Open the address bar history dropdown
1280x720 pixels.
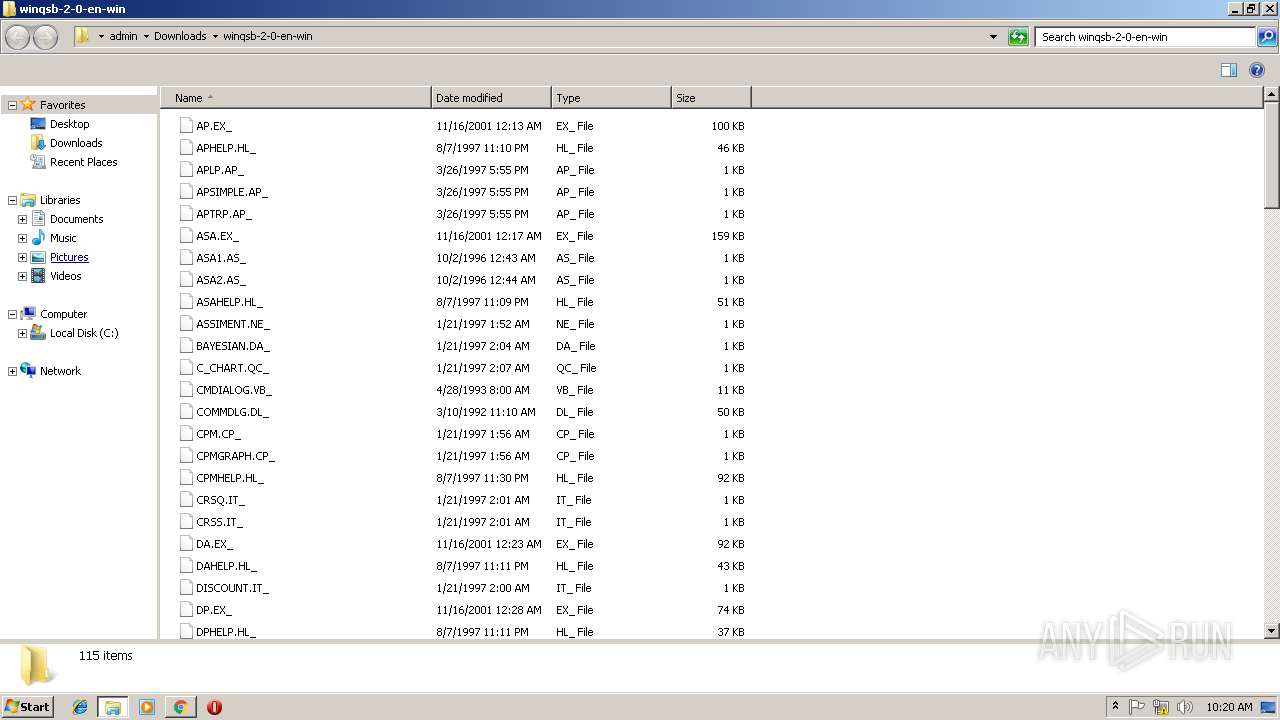click(x=993, y=37)
